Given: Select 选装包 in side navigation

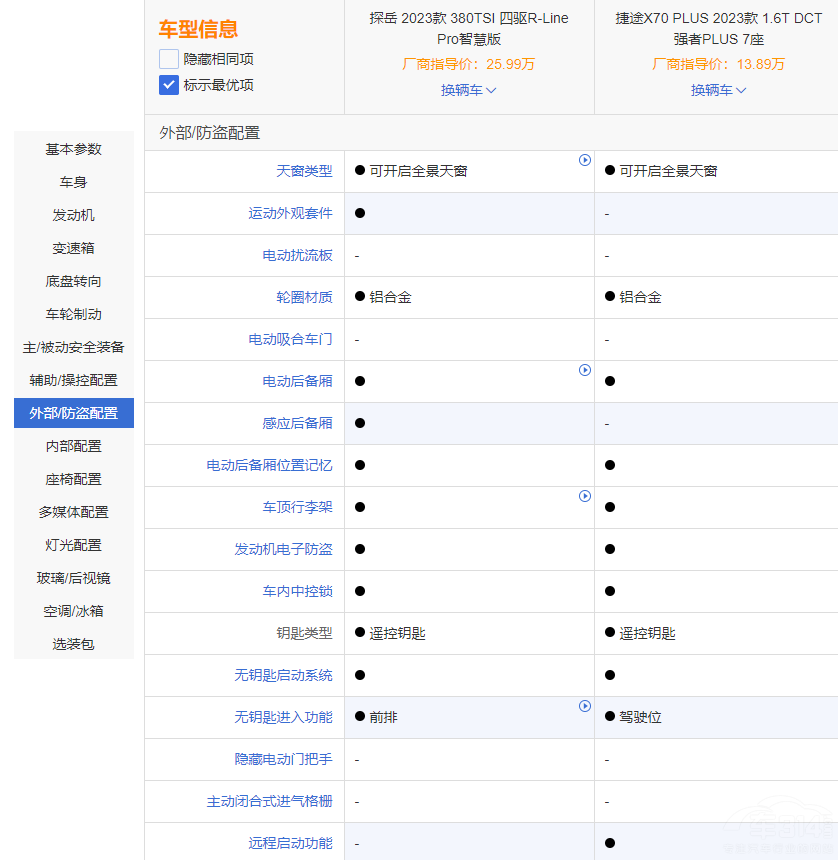Looking at the screenshot, I should (74, 644).
